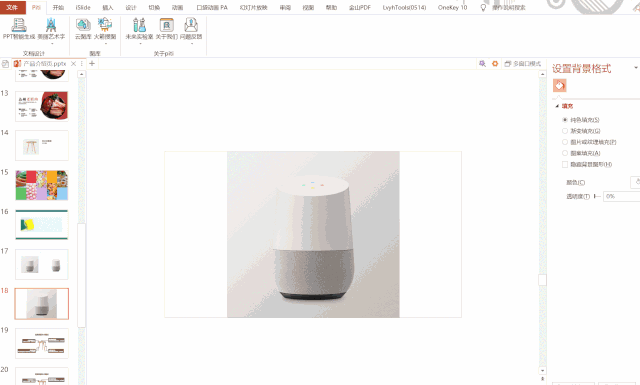Open a new document tab with plus
Screen dimensions: 640x385
point(92,63)
